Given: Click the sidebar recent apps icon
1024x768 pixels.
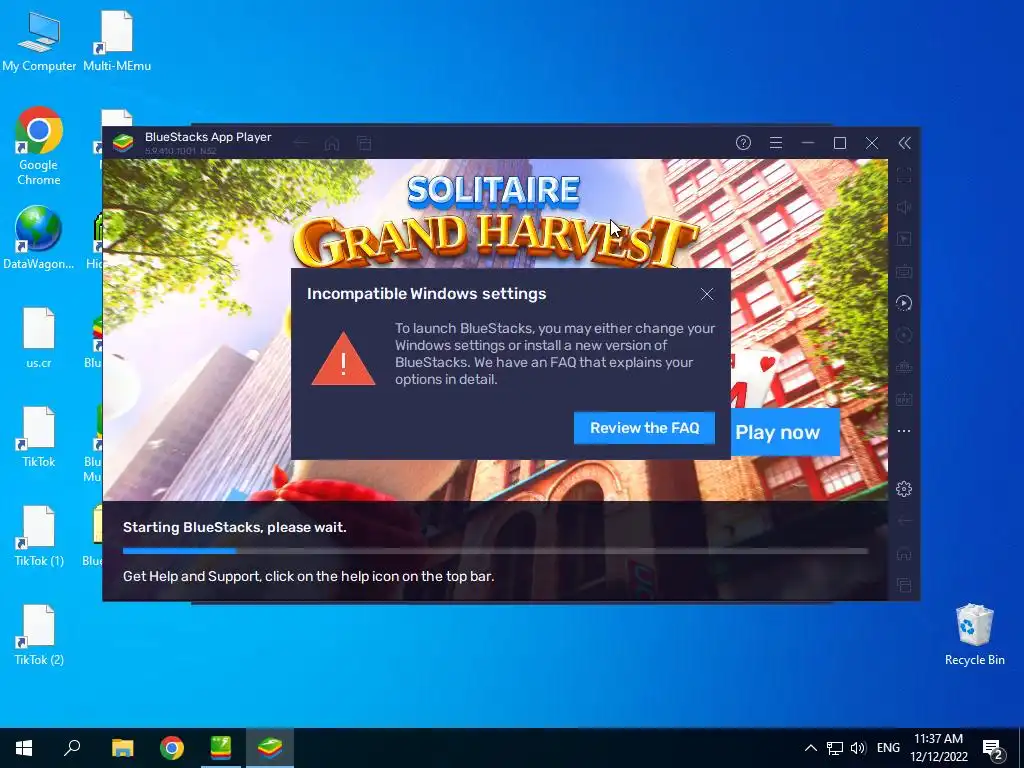Looking at the screenshot, I should tap(904, 585).
